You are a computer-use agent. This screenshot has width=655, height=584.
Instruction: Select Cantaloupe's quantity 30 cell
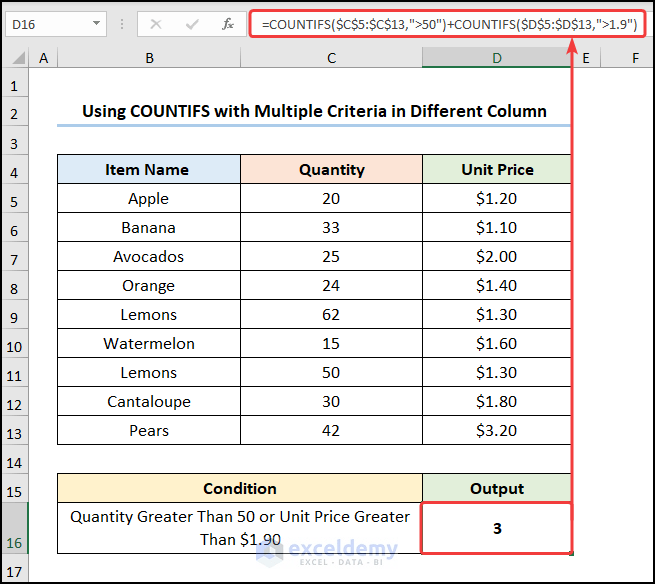331,401
